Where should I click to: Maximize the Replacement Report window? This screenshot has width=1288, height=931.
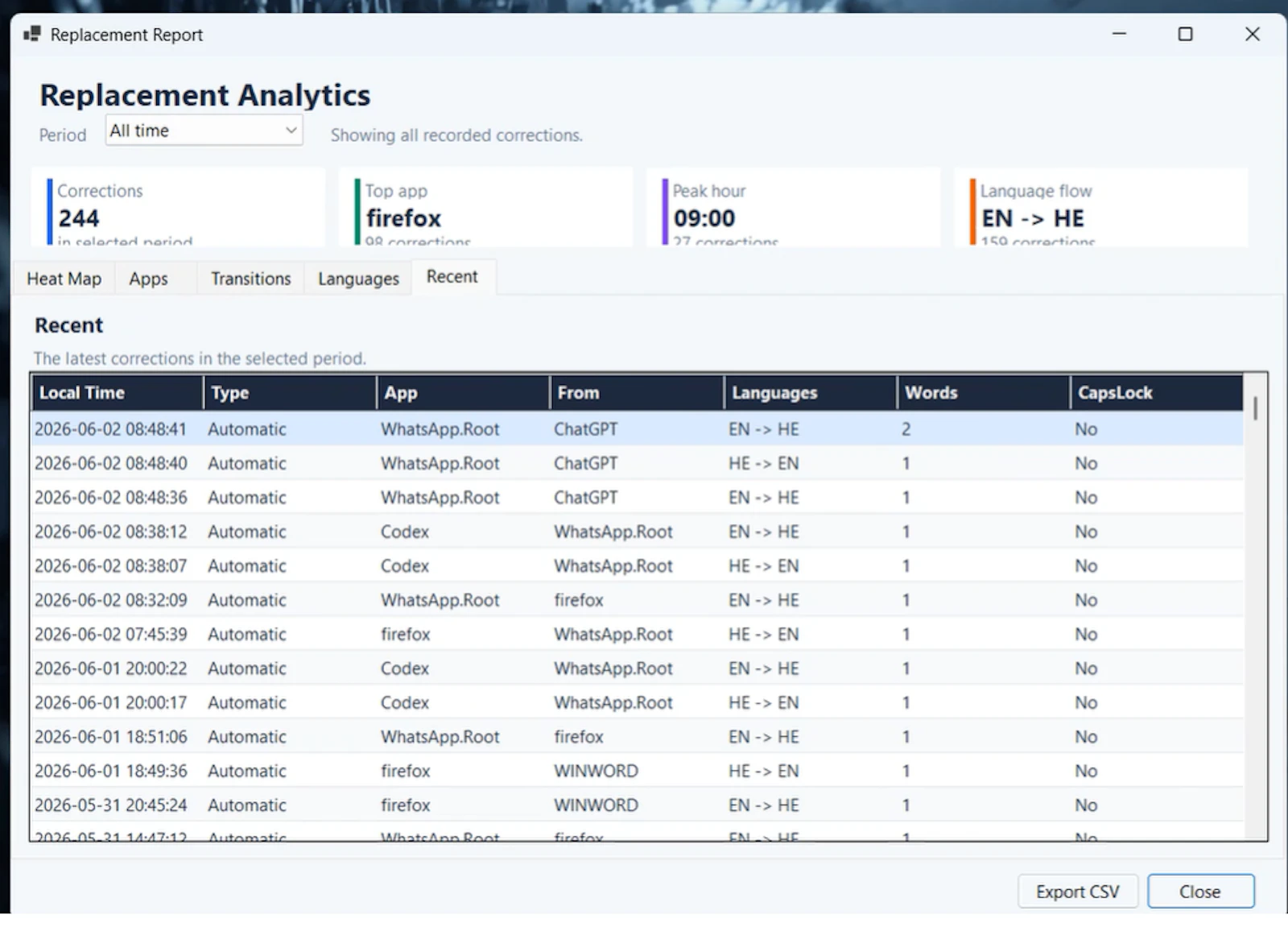[1185, 34]
